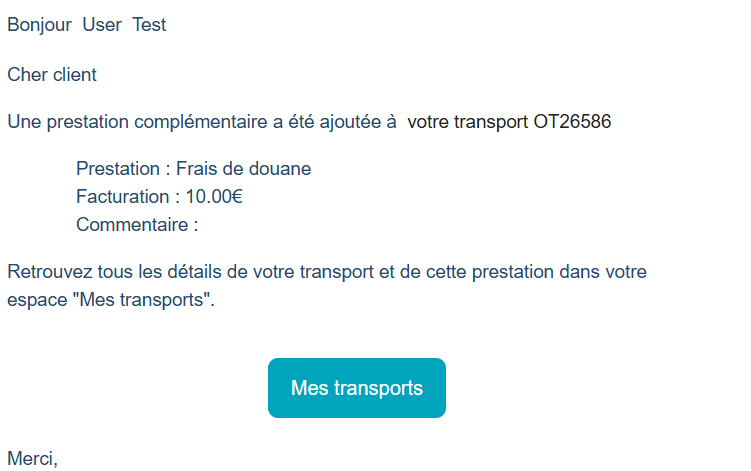Click the word espace in last paragraph
Viewport: 751px width, 471px height.
click(x=37, y=300)
